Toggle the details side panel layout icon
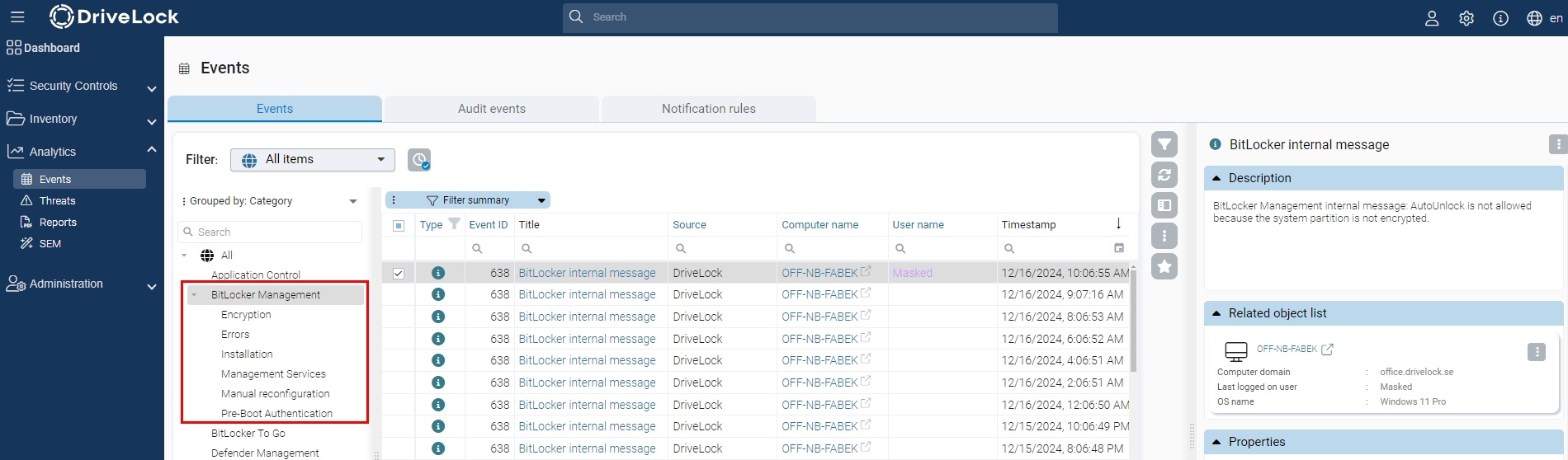Viewport: 1568px width, 460px height. point(1164,205)
